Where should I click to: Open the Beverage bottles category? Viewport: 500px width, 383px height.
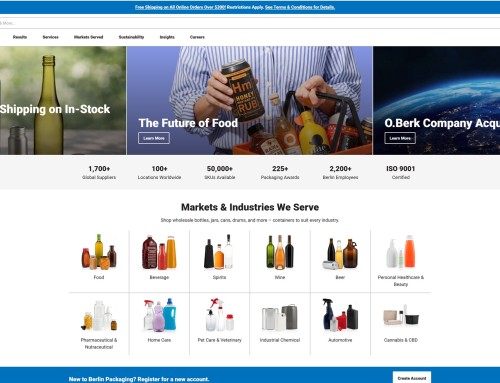point(159,252)
